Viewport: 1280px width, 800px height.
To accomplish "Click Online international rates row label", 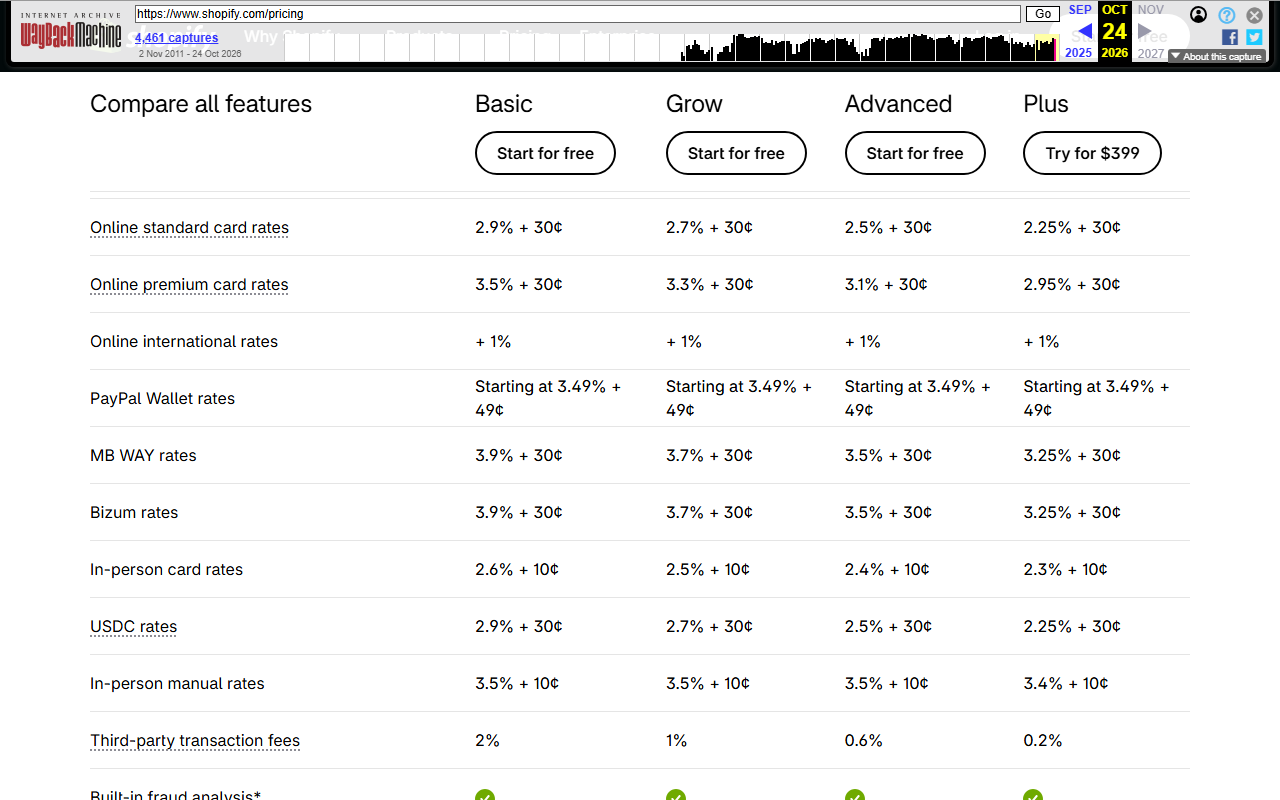I will coord(184,342).
